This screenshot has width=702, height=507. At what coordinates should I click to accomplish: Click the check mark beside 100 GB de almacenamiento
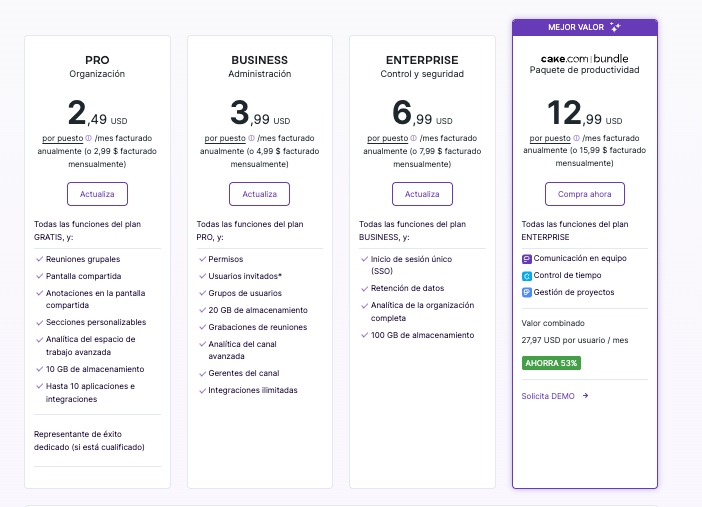pyautogui.click(x=364, y=335)
